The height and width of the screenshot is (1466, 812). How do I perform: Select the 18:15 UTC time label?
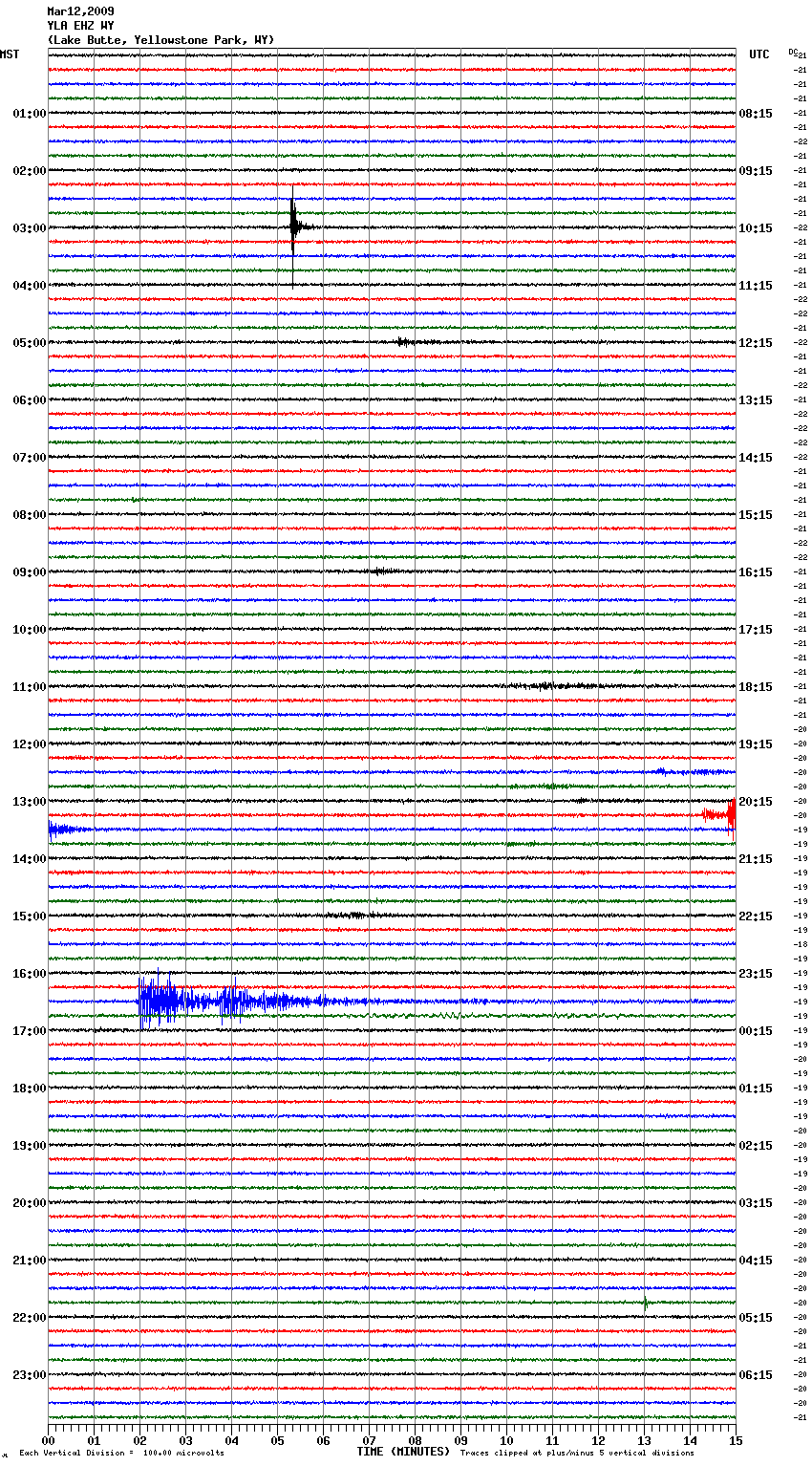click(x=756, y=687)
